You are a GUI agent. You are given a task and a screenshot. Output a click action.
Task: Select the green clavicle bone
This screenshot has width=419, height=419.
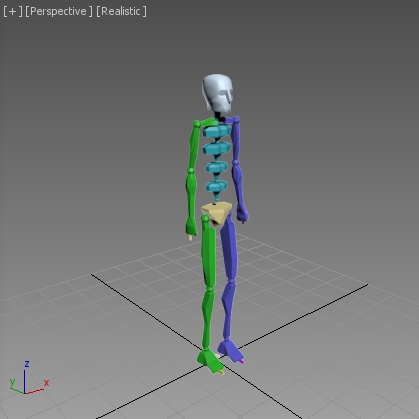[x=208, y=122]
